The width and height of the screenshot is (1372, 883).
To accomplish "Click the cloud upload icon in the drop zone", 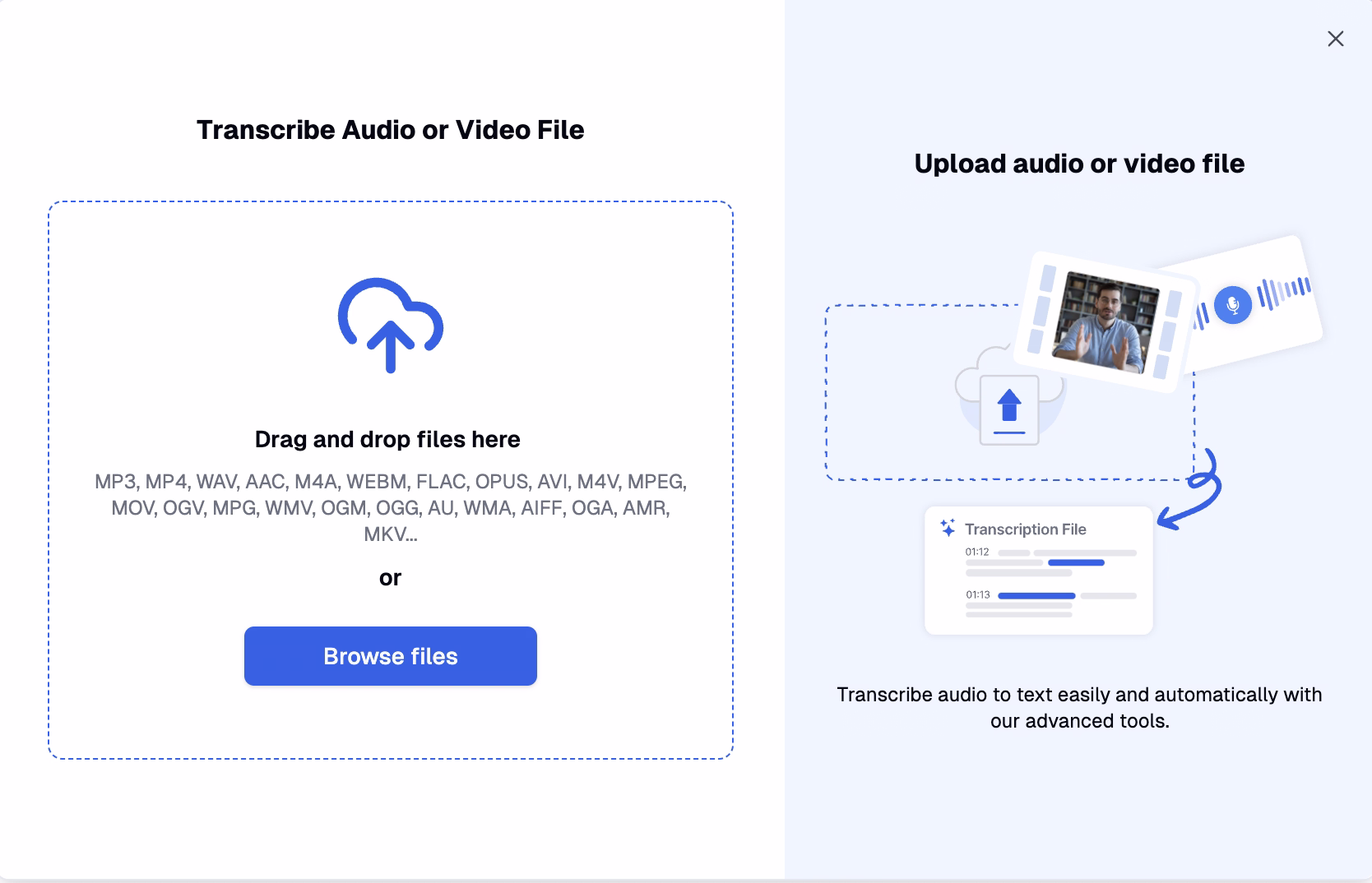I will point(391,326).
